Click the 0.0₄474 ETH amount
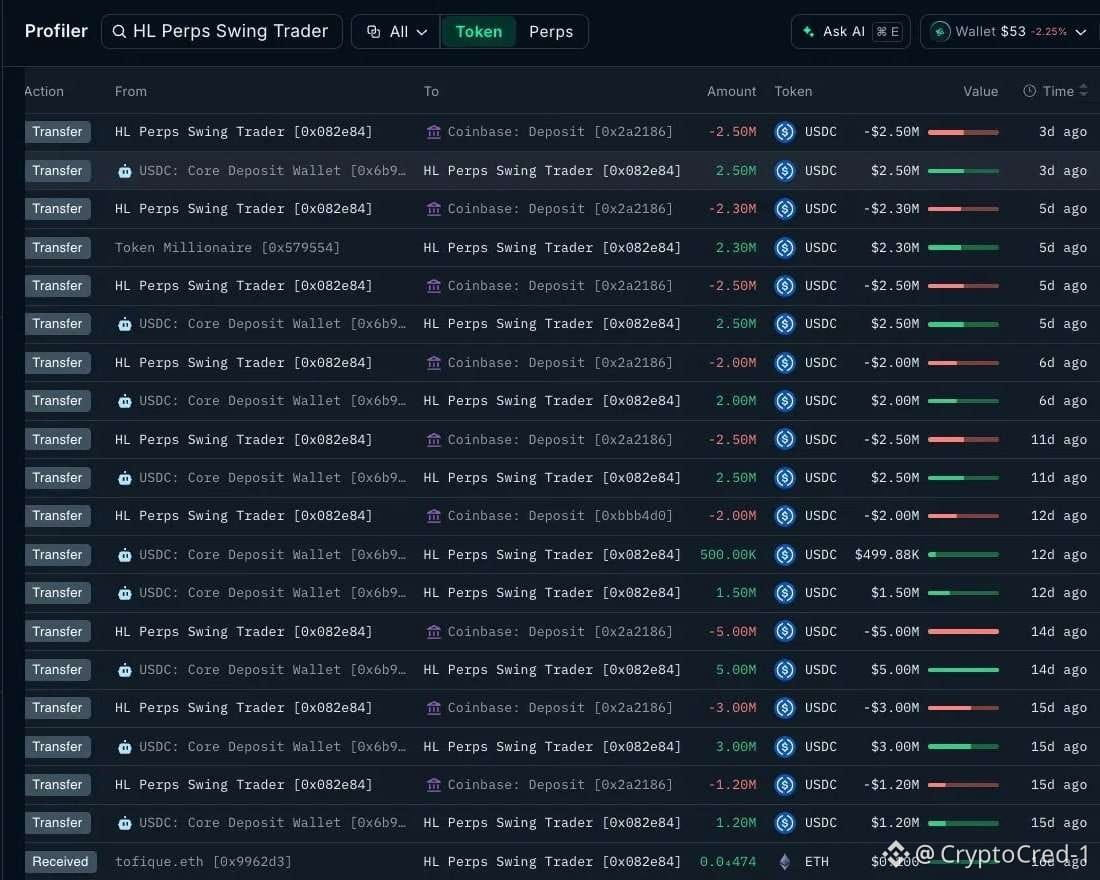Viewport: 1100px width, 880px height. pos(727,861)
